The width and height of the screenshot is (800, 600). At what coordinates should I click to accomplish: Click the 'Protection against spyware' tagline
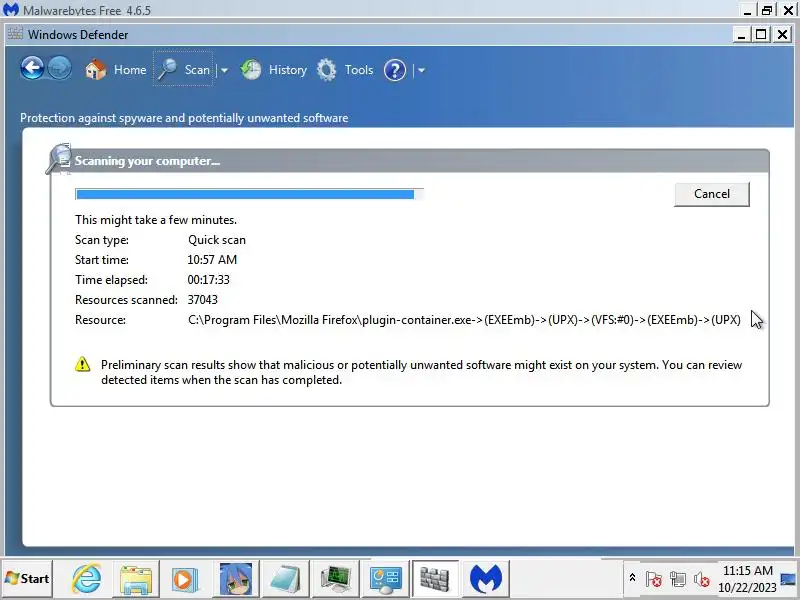[184, 118]
